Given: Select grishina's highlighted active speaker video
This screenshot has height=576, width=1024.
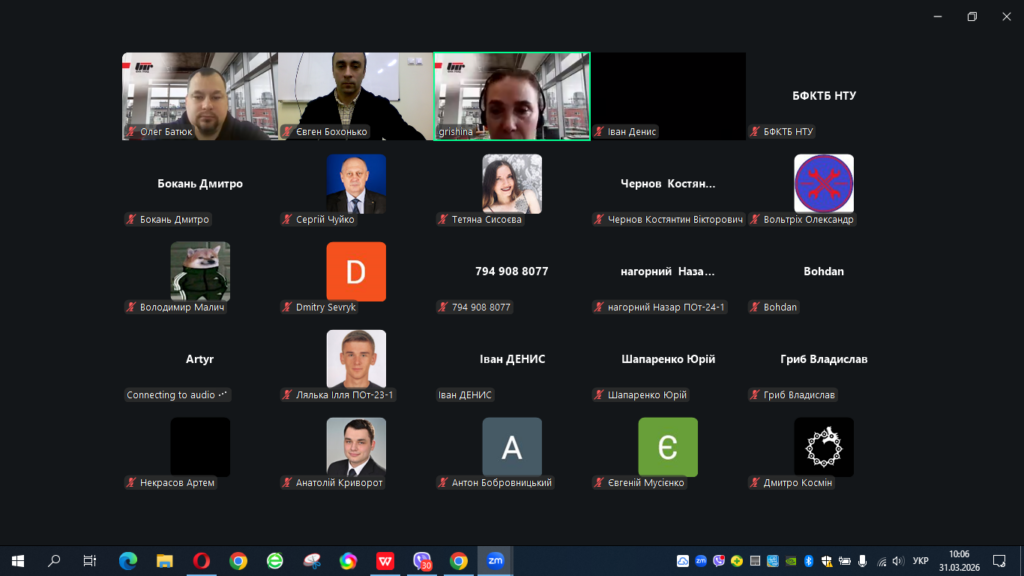Looking at the screenshot, I should (x=512, y=96).
